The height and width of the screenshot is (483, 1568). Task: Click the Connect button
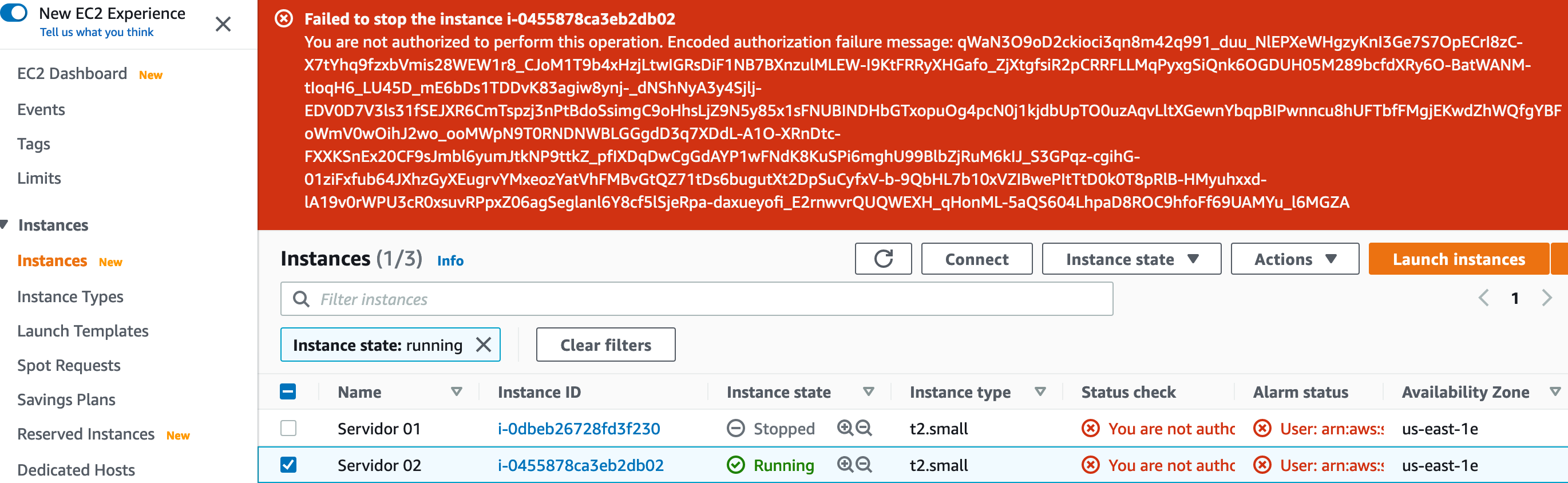coord(977,259)
